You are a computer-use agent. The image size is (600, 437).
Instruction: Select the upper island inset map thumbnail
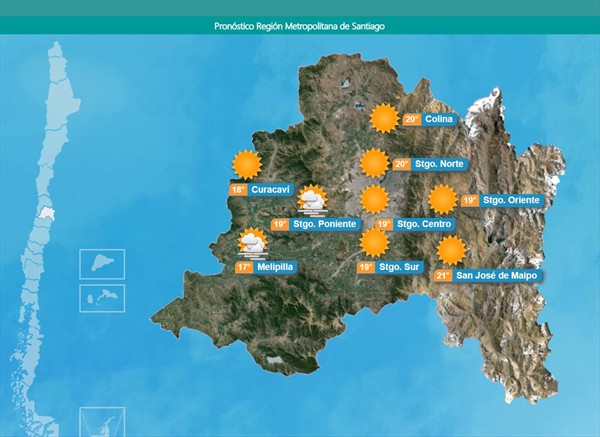pyautogui.click(x=102, y=264)
